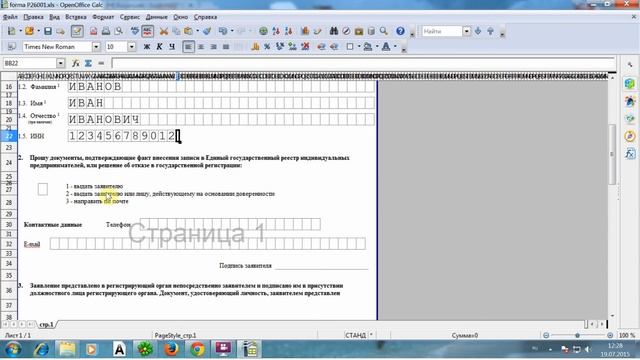Align text left
The image size is (640, 360).
pyautogui.click(x=188, y=47)
